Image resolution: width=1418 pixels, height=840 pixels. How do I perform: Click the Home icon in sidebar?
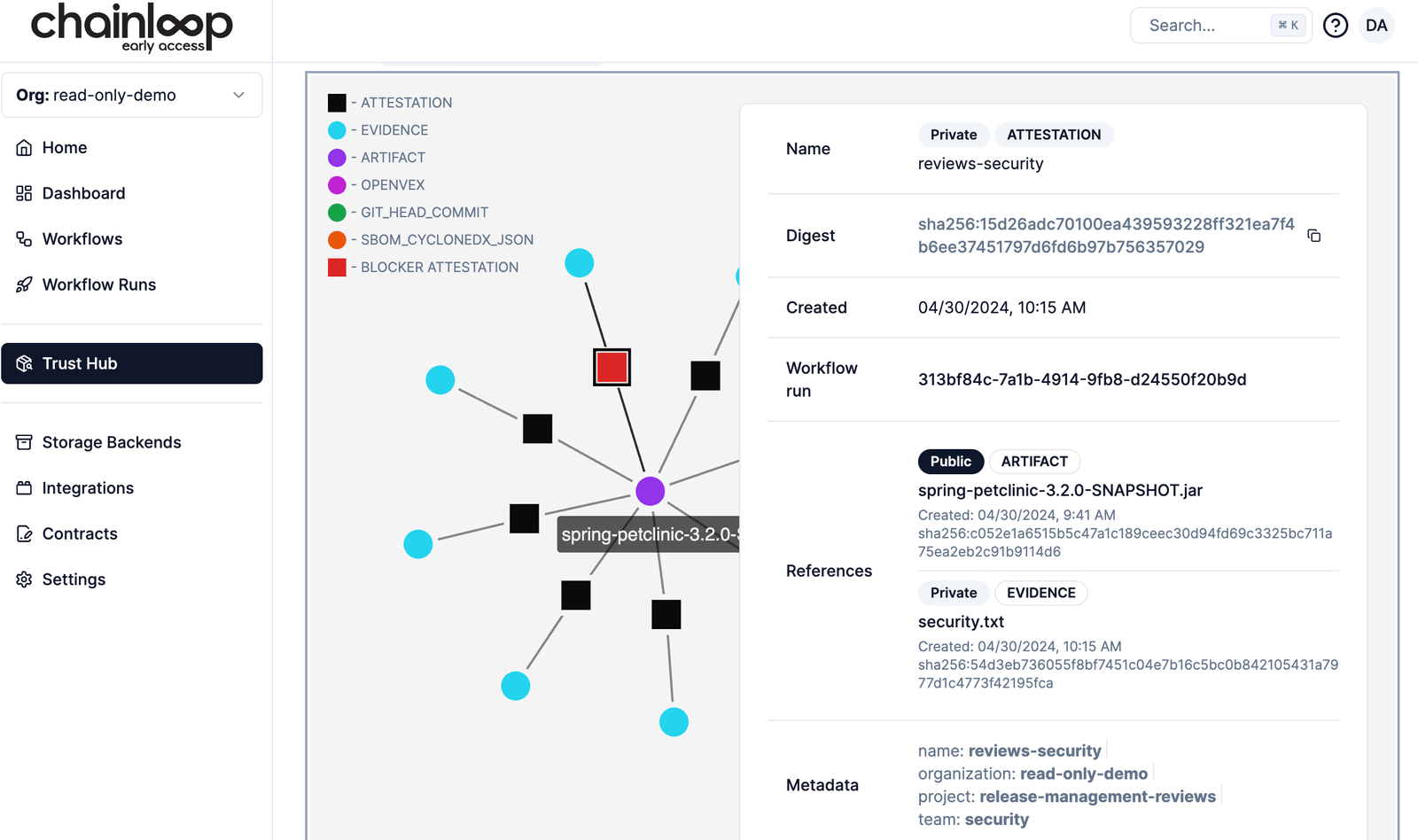[24, 148]
